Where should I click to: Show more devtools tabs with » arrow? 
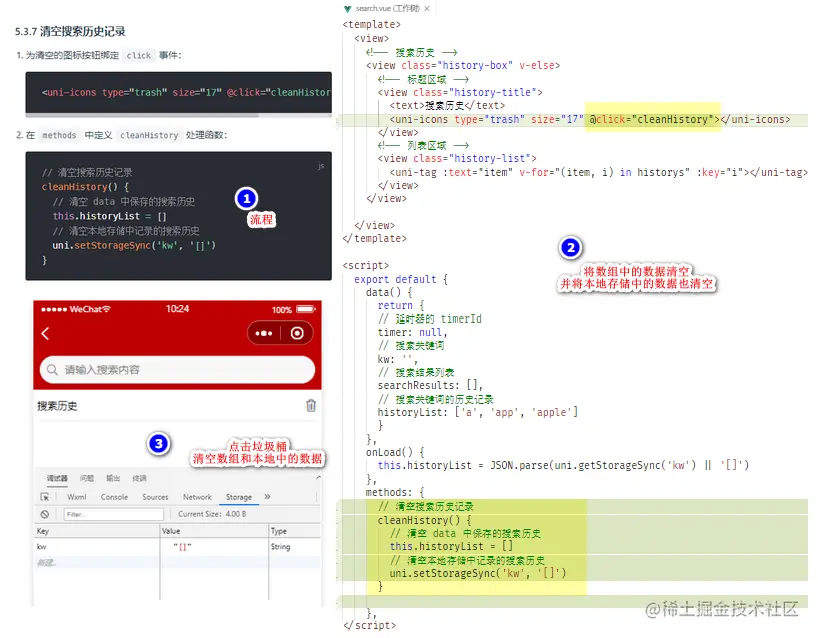267,497
